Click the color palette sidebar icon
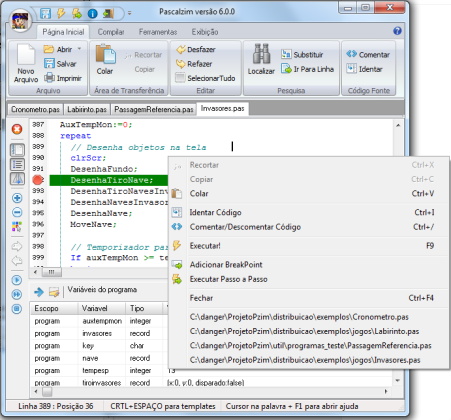 coord(17,227)
